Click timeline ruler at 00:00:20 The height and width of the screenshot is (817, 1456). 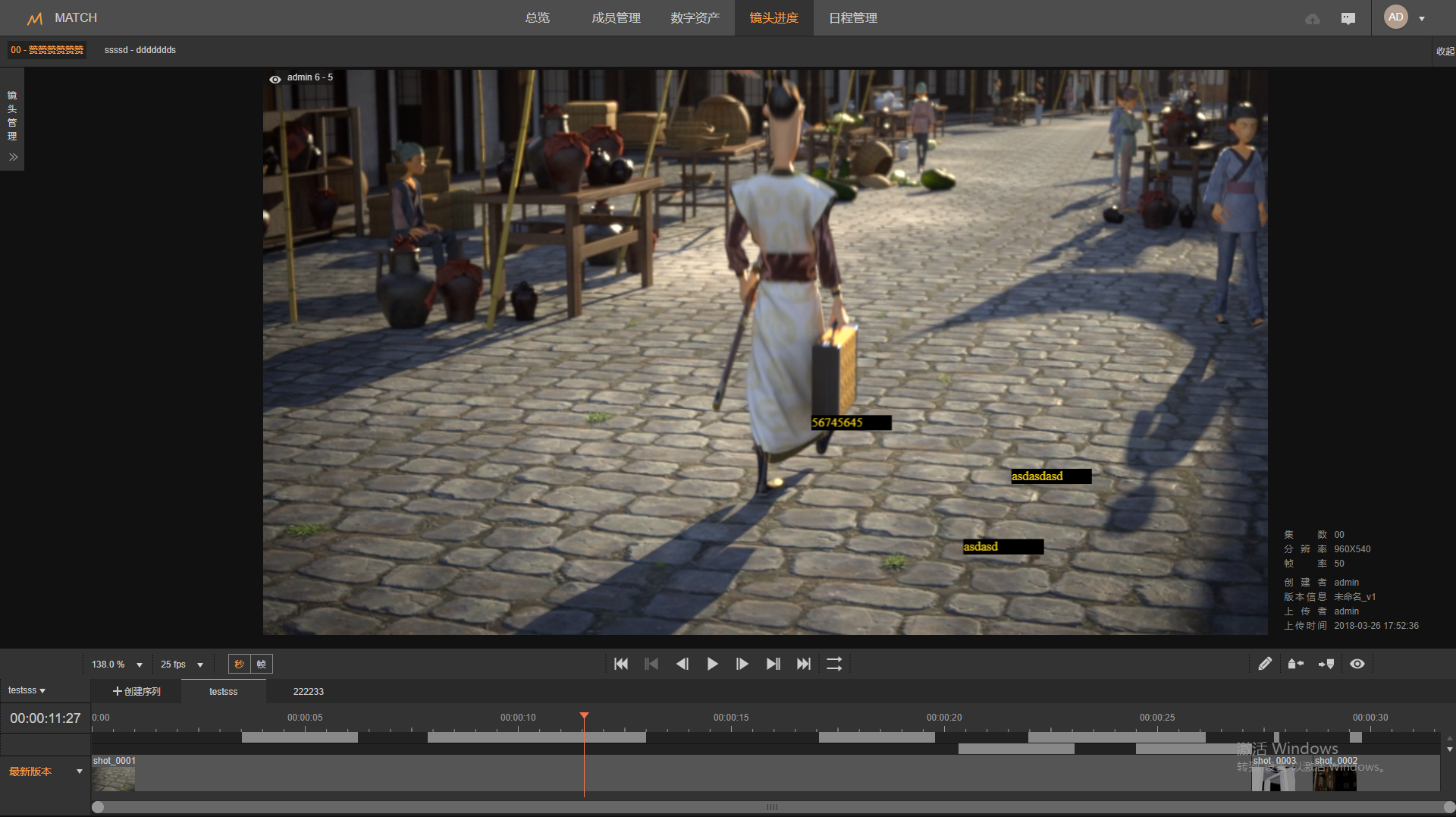944,718
